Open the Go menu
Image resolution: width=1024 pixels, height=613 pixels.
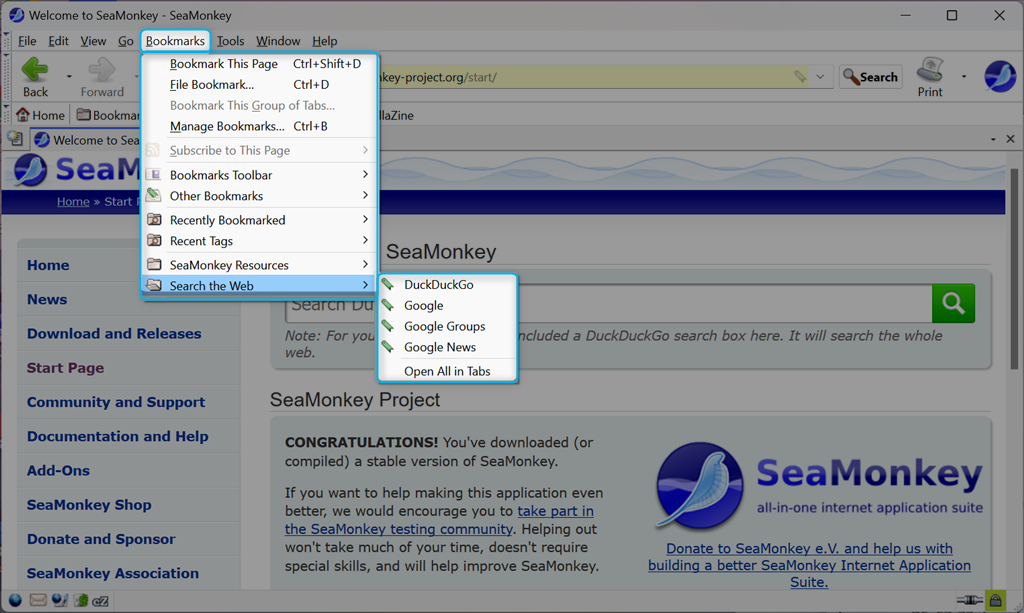pos(125,41)
